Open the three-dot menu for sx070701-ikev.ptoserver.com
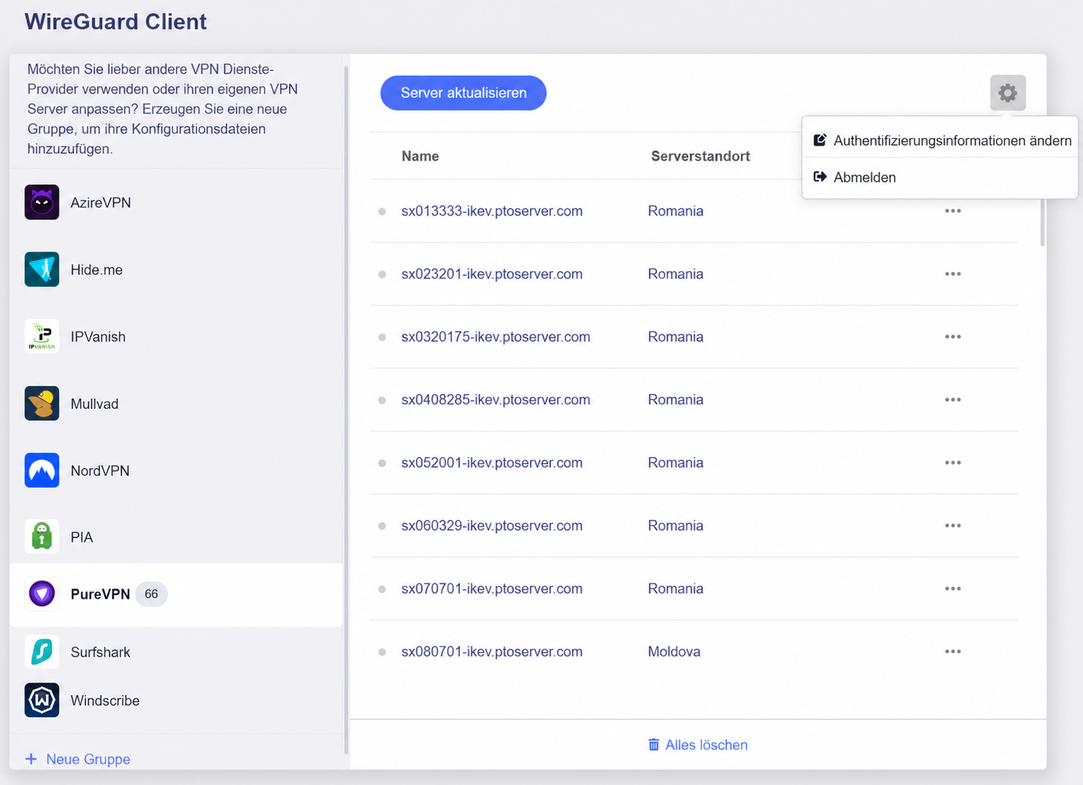The width and height of the screenshot is (1083, 785). [x=952, y=588]
